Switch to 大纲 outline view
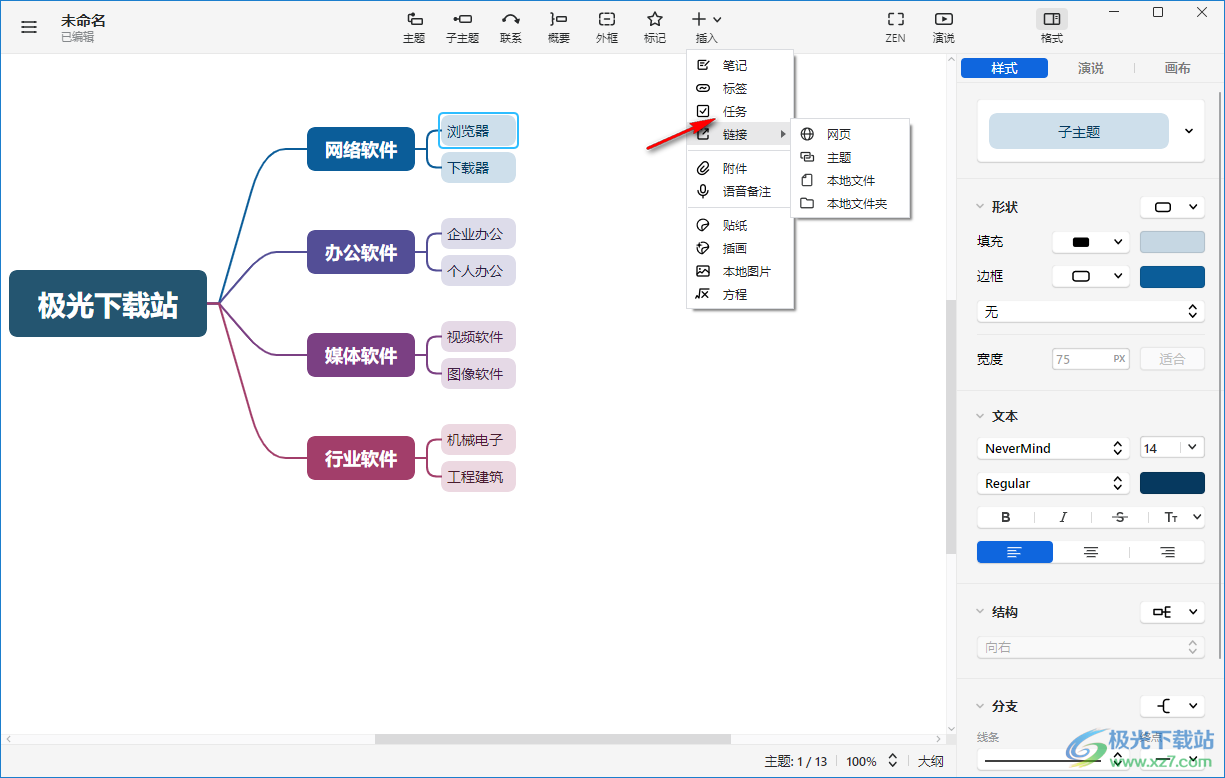 (931, 761)
